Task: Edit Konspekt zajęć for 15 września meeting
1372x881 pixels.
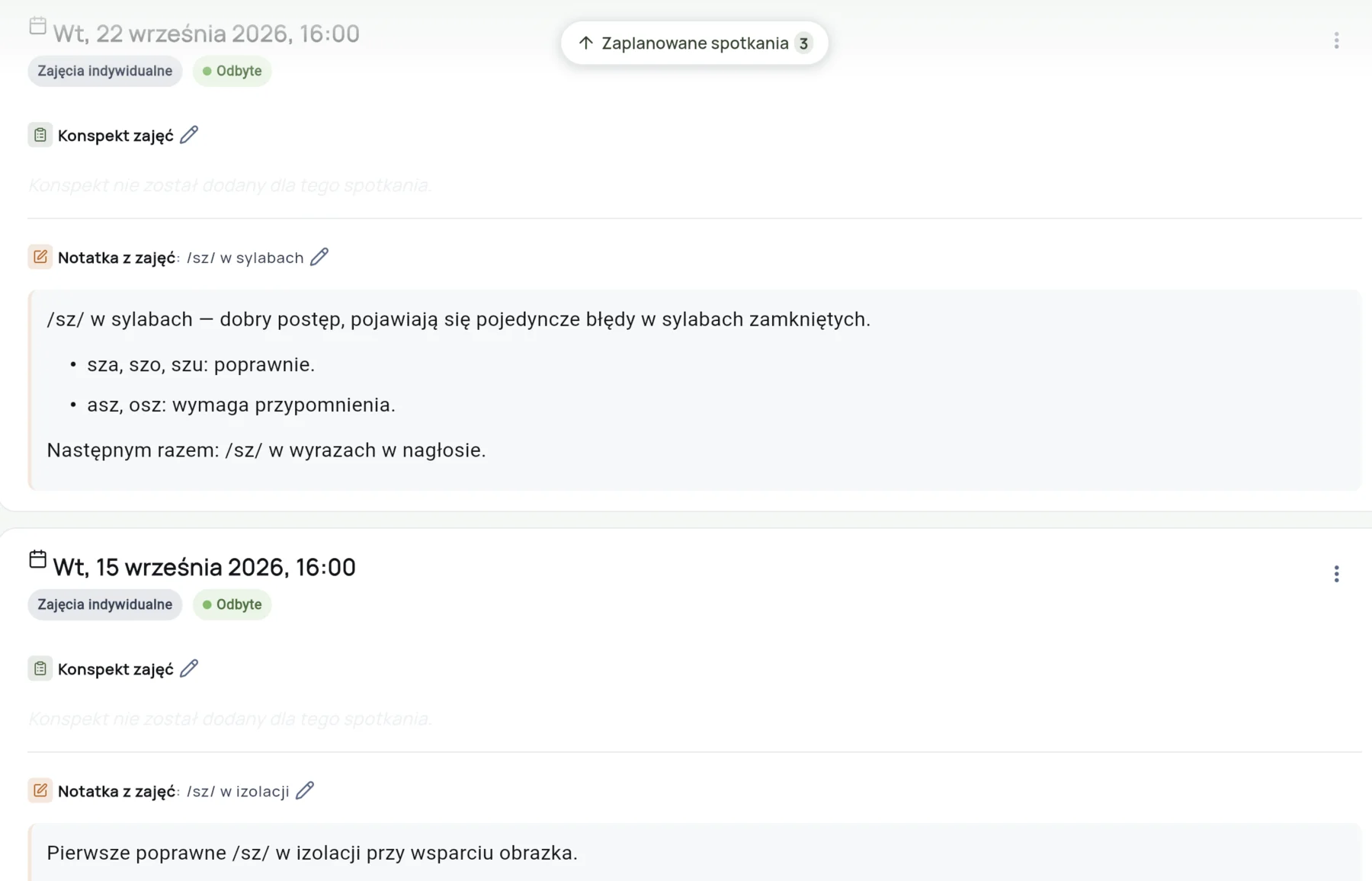Action: (x=189, y=668)
